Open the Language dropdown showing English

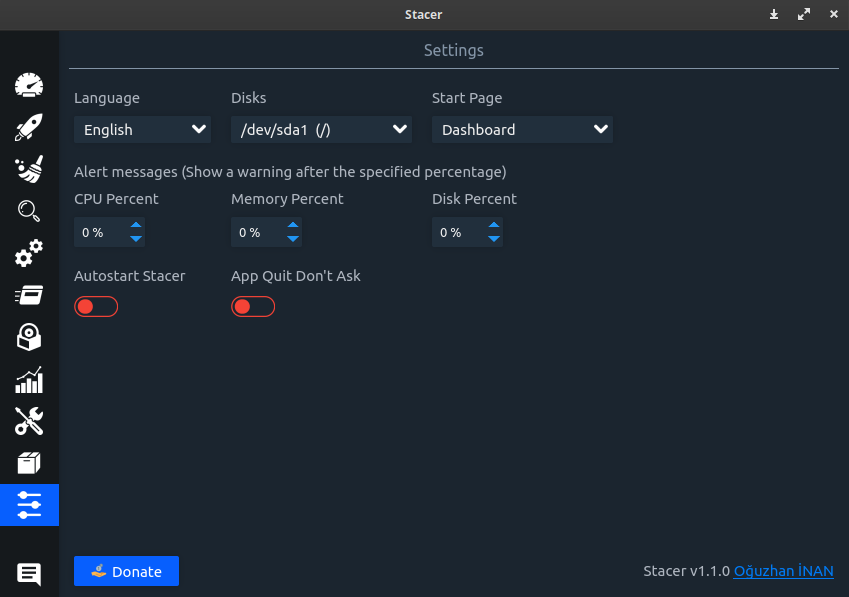(x=142, y=129)
